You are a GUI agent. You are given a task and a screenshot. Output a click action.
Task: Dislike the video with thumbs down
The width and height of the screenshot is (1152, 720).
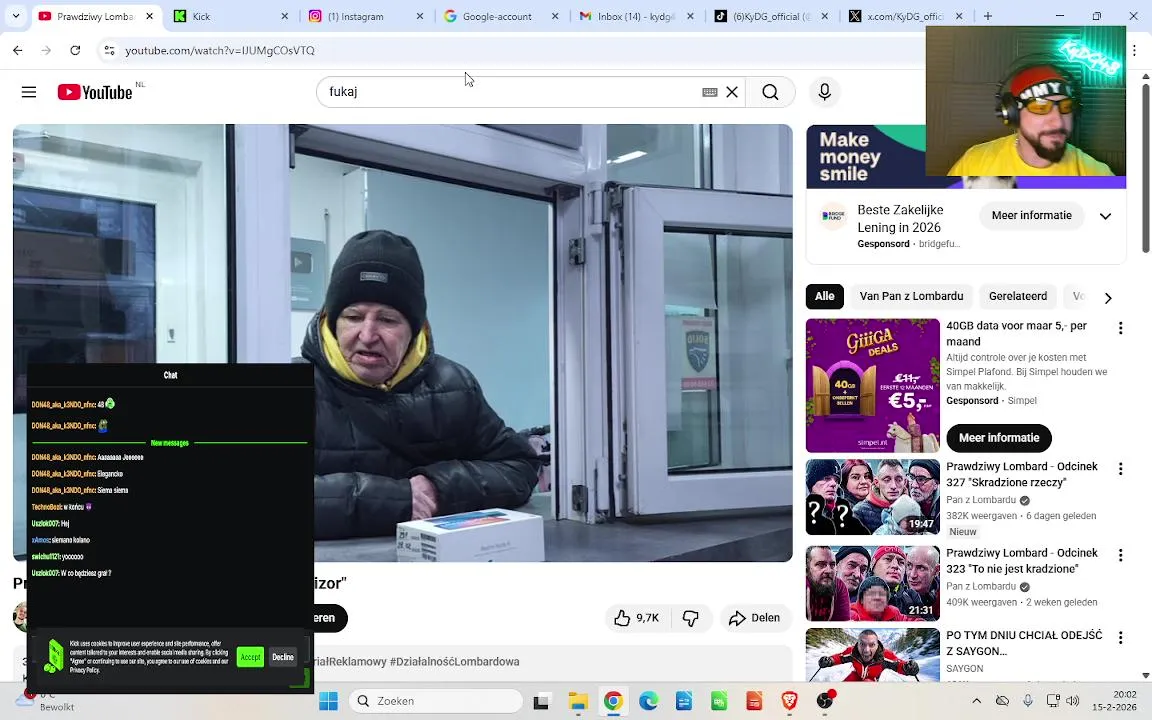(691, 618)
